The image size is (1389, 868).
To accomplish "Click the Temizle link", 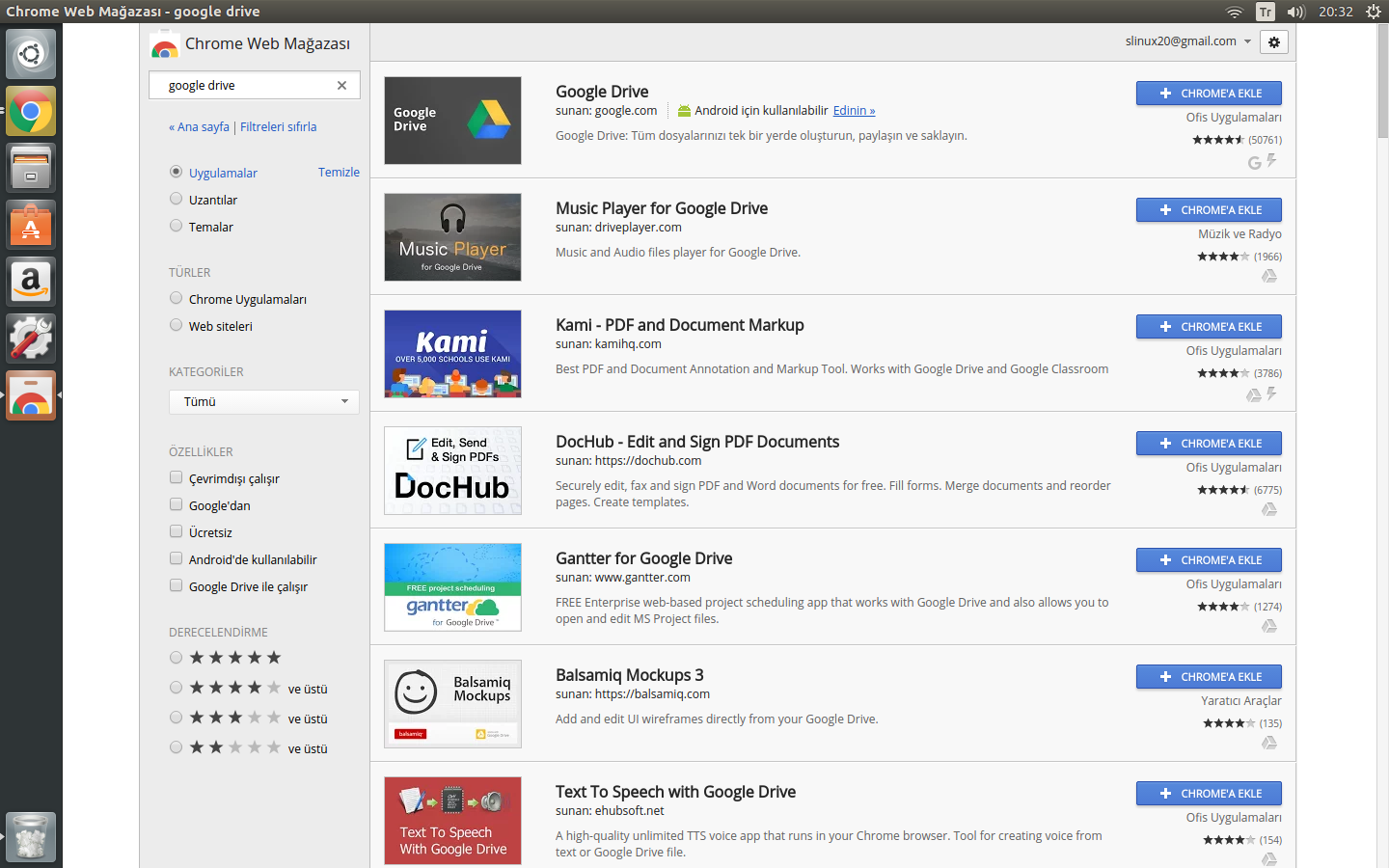I will point(339,172).
